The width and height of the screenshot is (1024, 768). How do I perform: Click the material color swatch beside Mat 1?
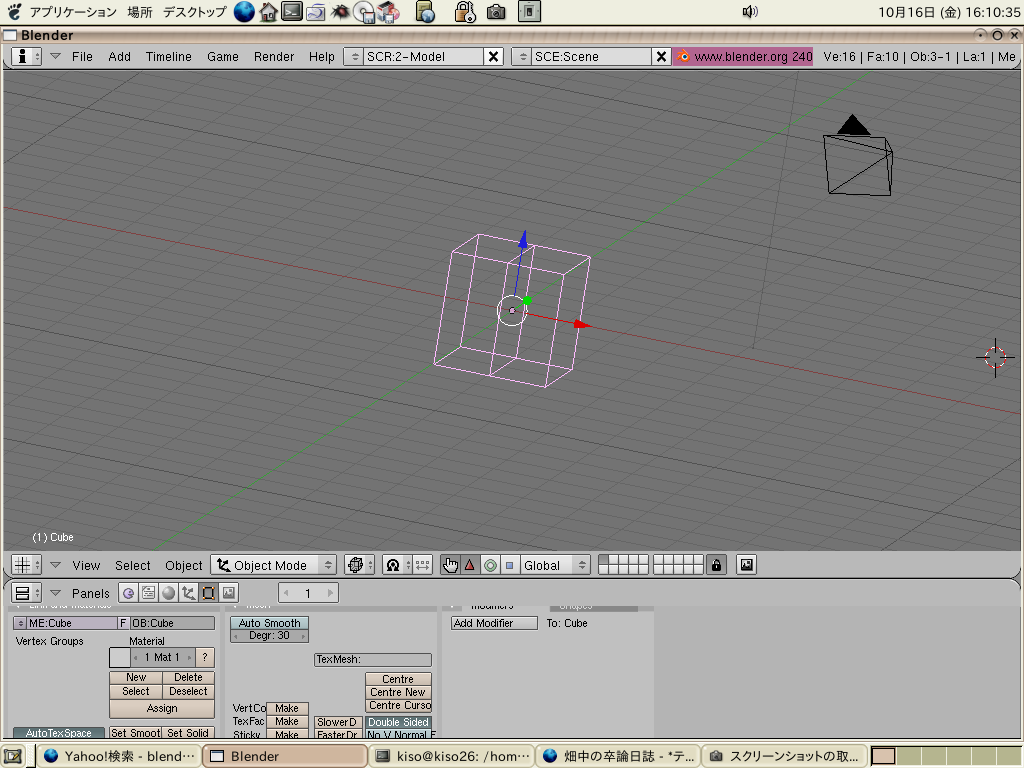click(x=120, y=657)
